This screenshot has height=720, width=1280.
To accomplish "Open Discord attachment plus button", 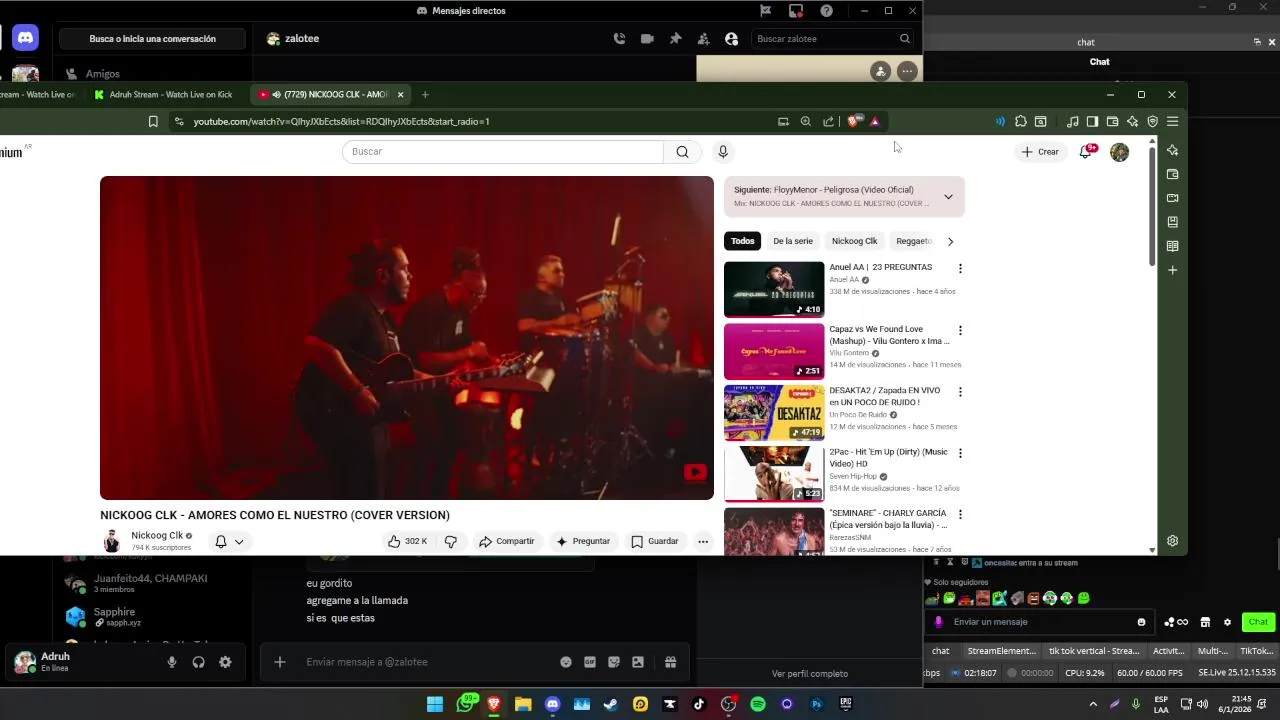I will 280,662.
